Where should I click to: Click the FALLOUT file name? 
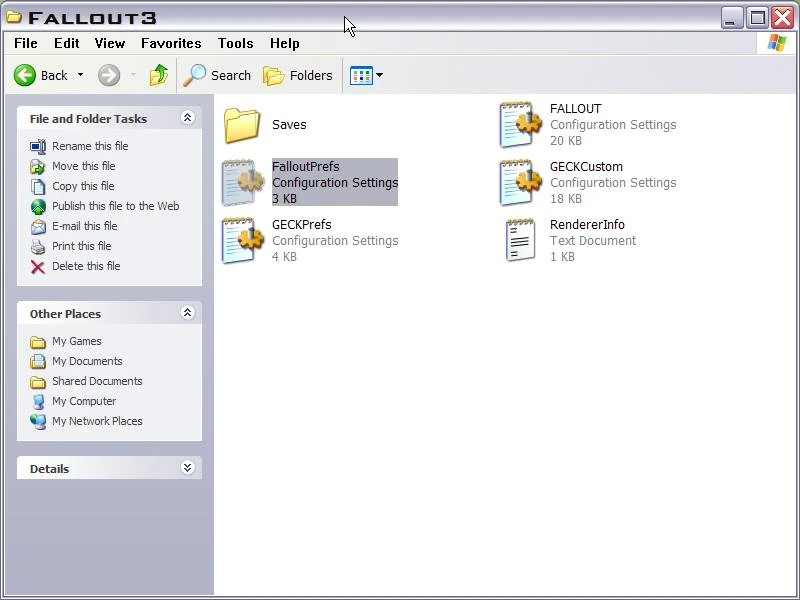576,109
